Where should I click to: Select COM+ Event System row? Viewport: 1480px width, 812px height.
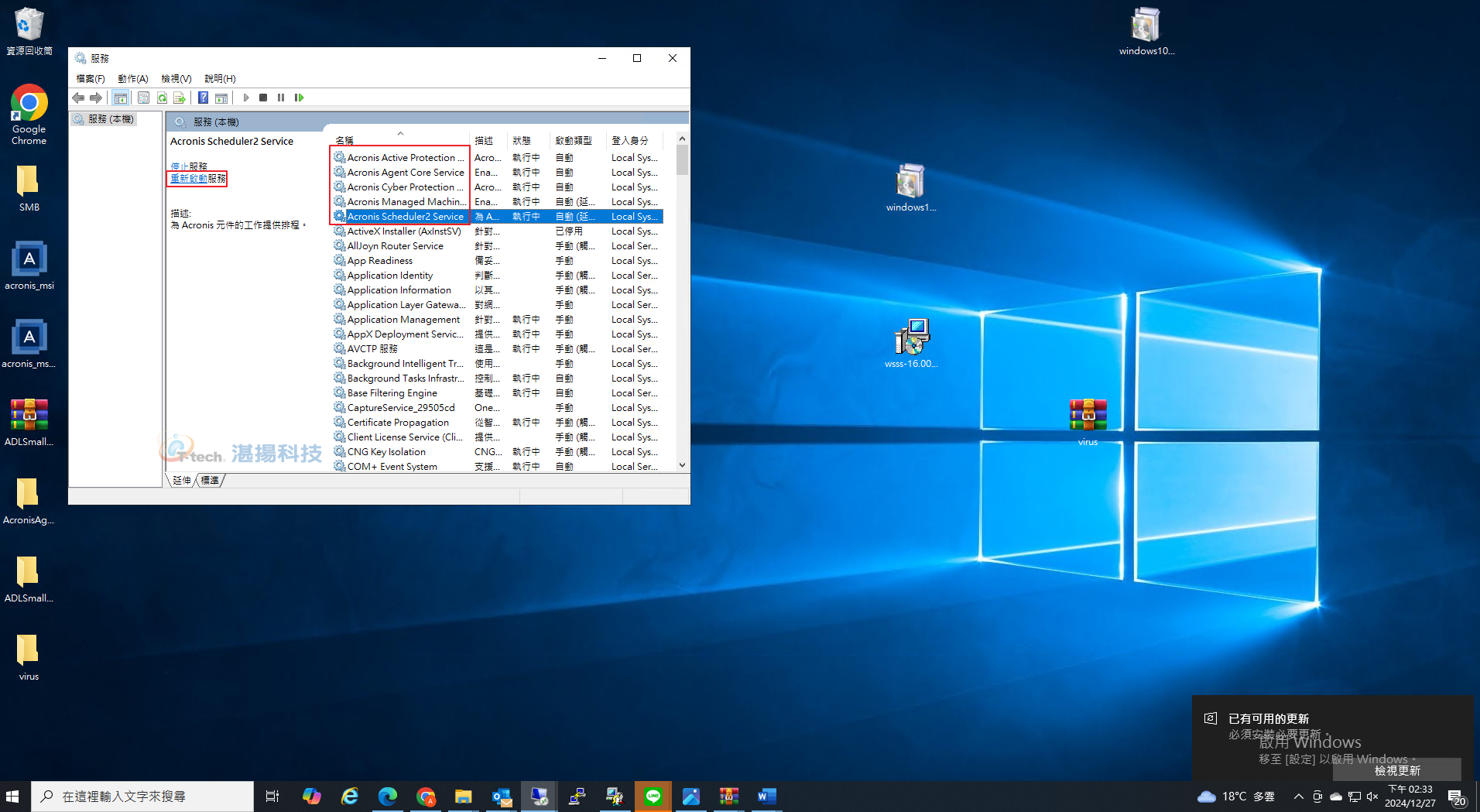(498, 467)
